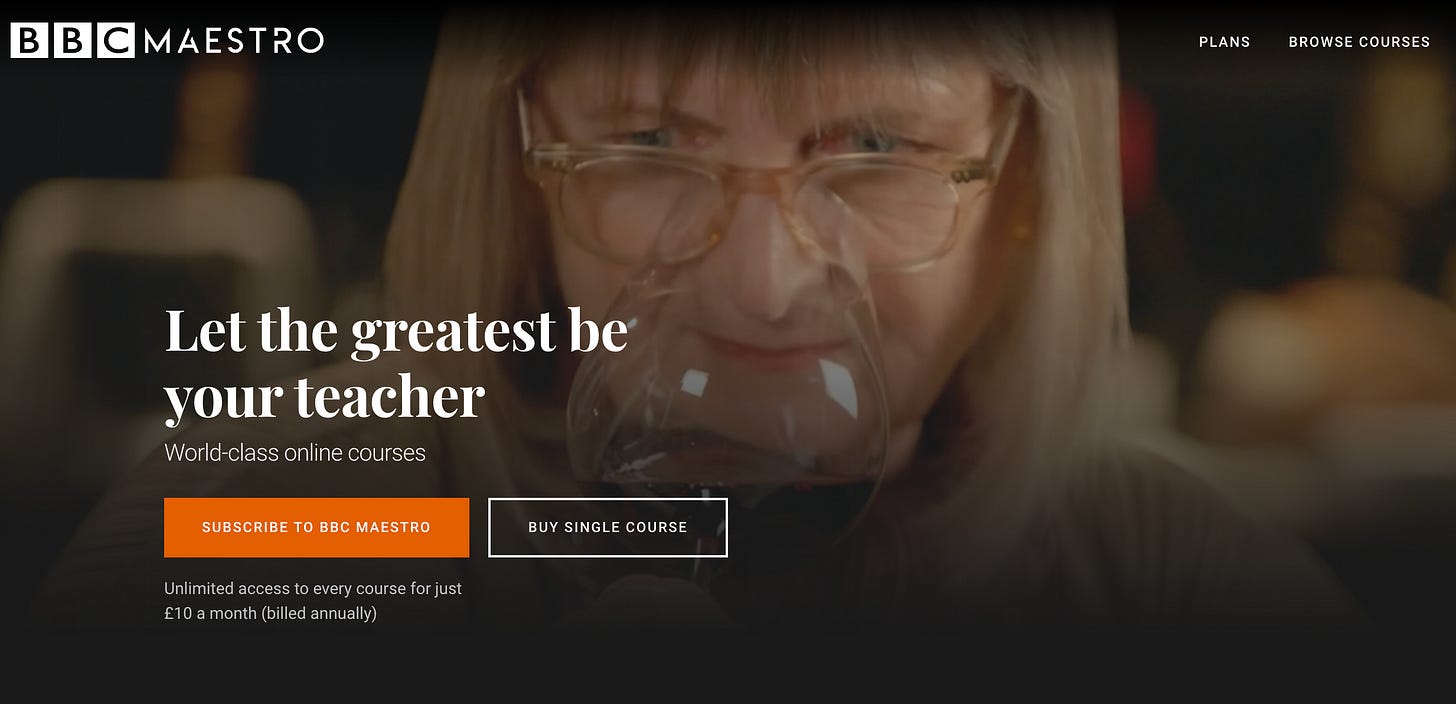
Task: Subscribe to BBC Maestro
Action: [316, 527]
